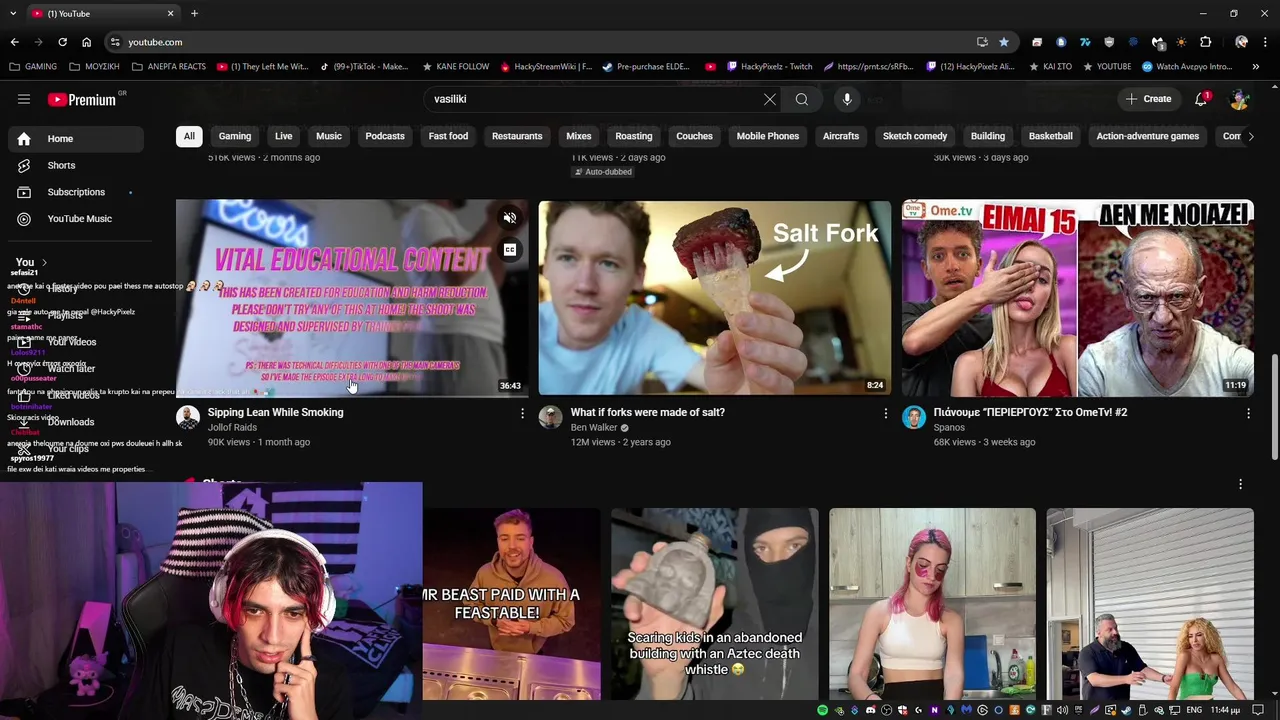
Task: Open Subscriptions in the sidebar
Action: tap(76, 192)
